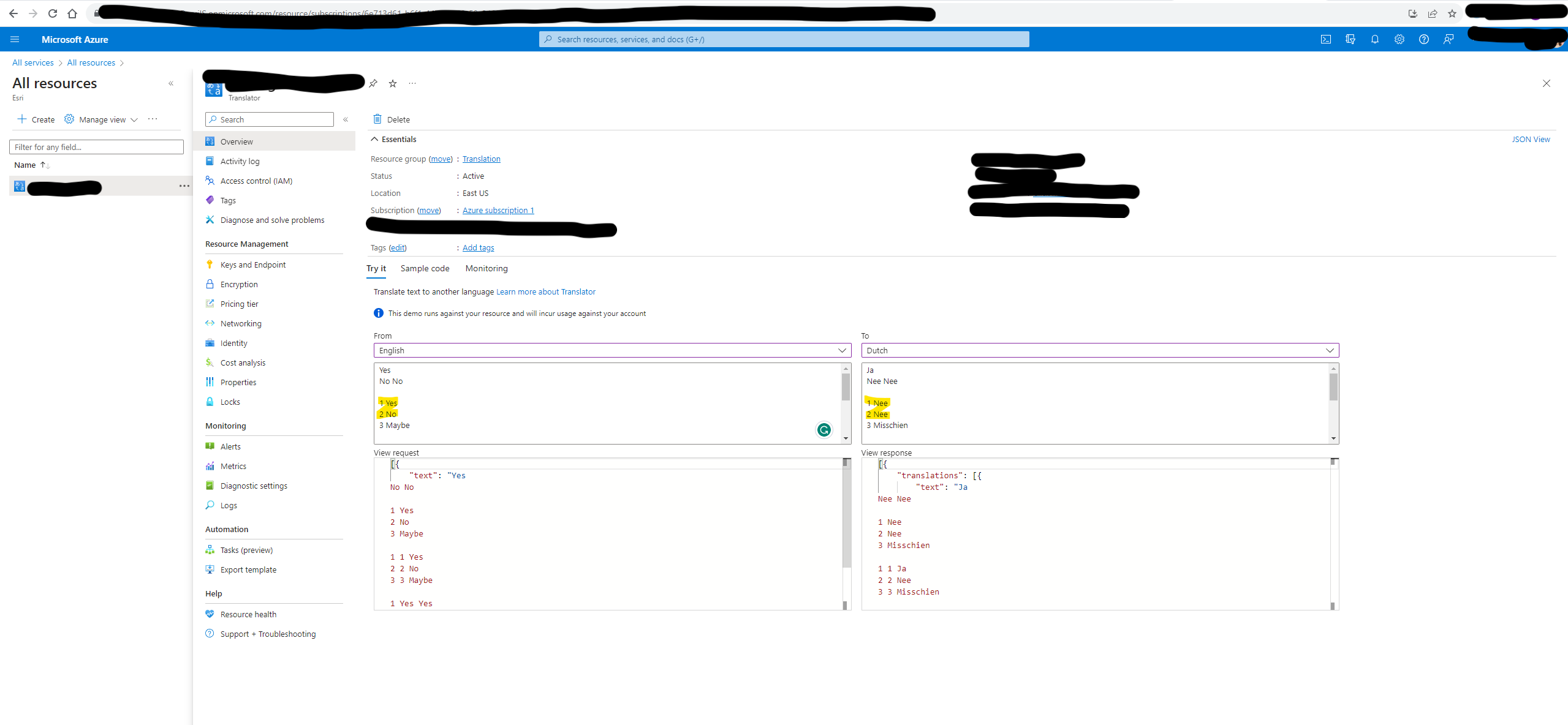
Task: Click the Grammarly icon in the source text box
Action: click(x=824, y=430)
